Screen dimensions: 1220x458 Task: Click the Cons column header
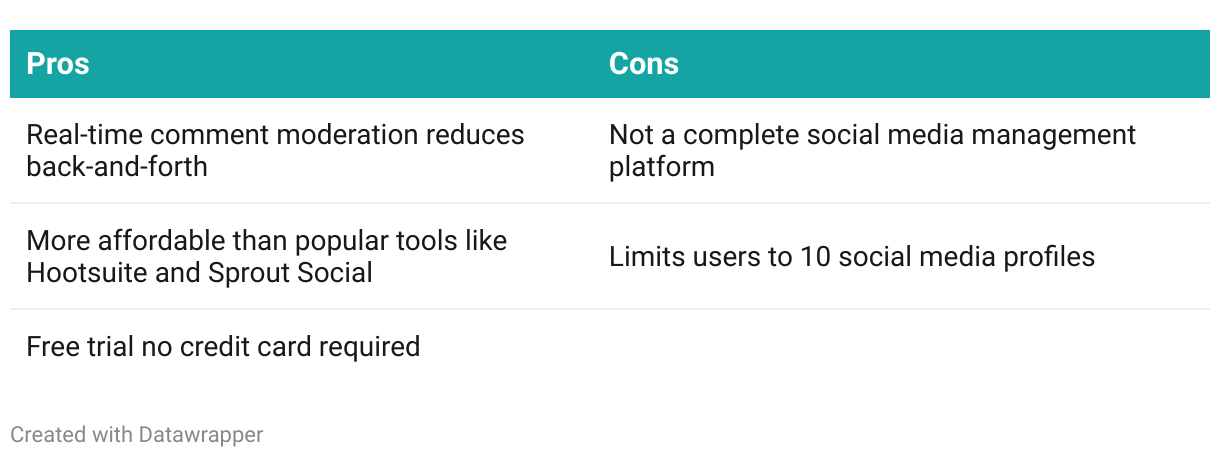click(x=643, y=64)
